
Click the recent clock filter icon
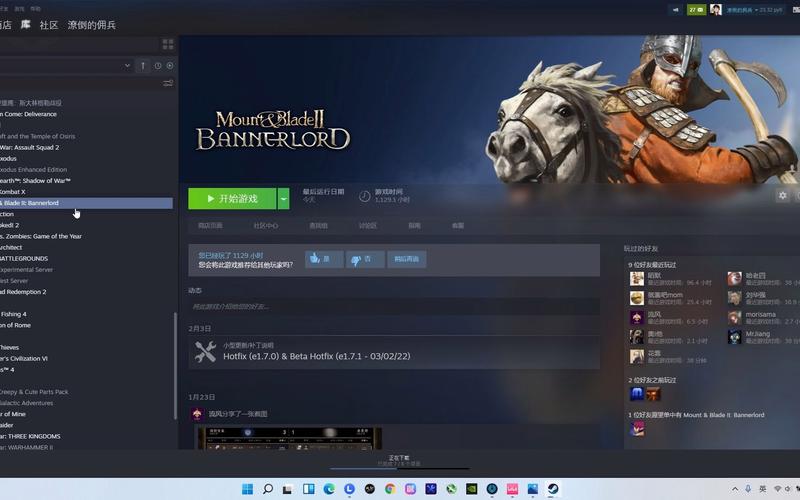pos(158,65)
